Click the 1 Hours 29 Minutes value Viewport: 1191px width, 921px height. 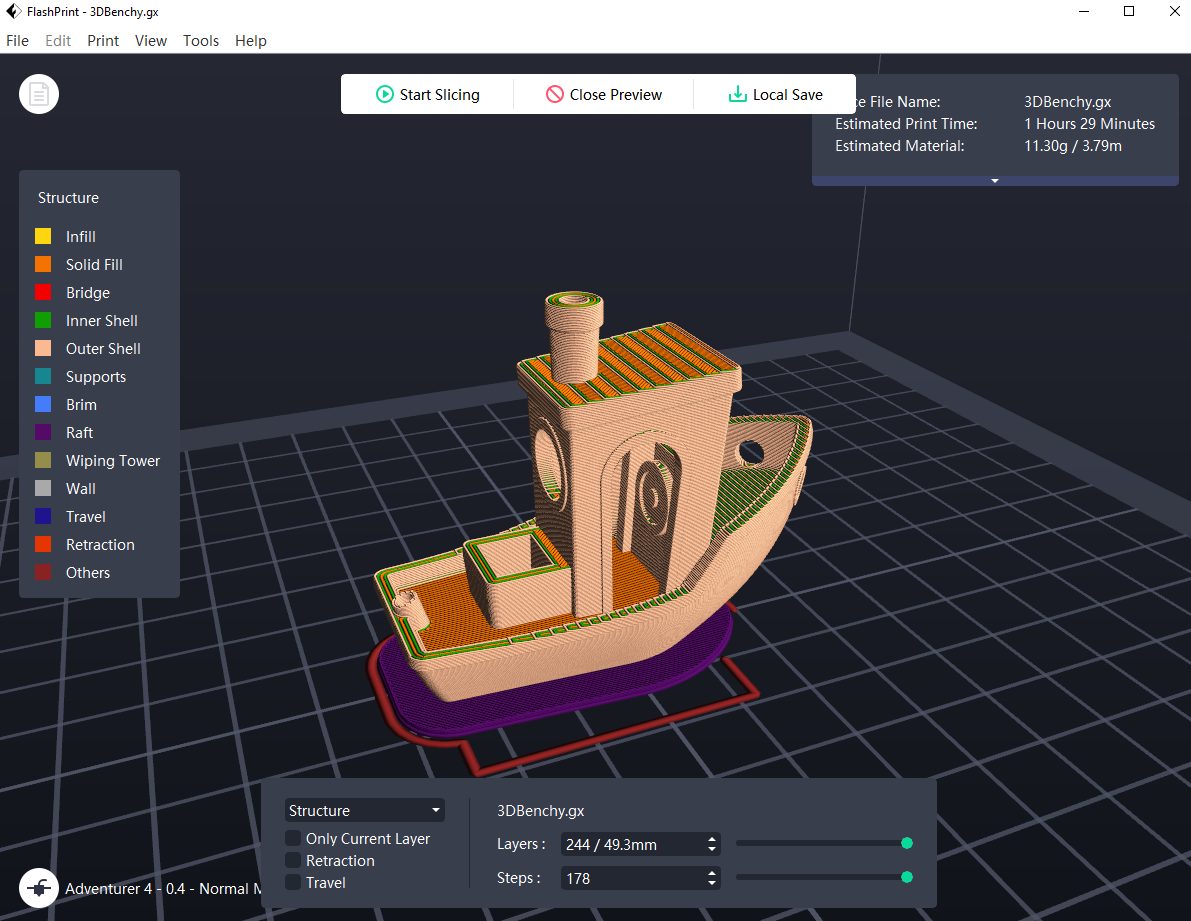1089,124
